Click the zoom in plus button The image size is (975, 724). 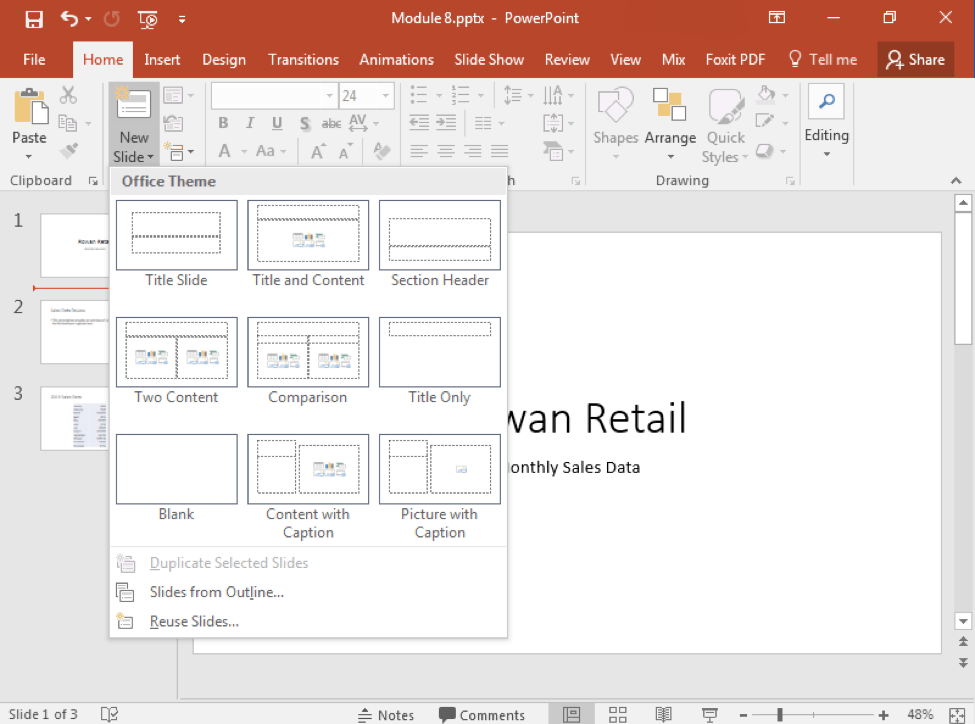[x=883, y=715]
